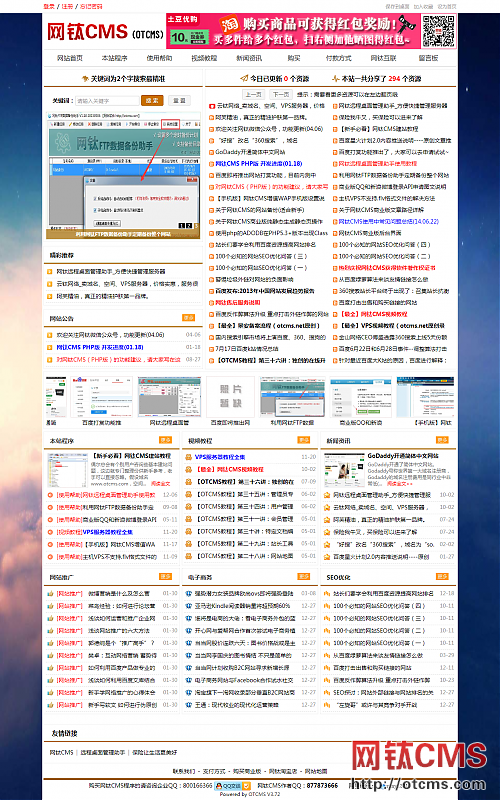Open 【OTCMS教程】第三十六讲 in the 视频教程 section
The width and height of the screenshot is (500, 800).
tap(245, 482)
